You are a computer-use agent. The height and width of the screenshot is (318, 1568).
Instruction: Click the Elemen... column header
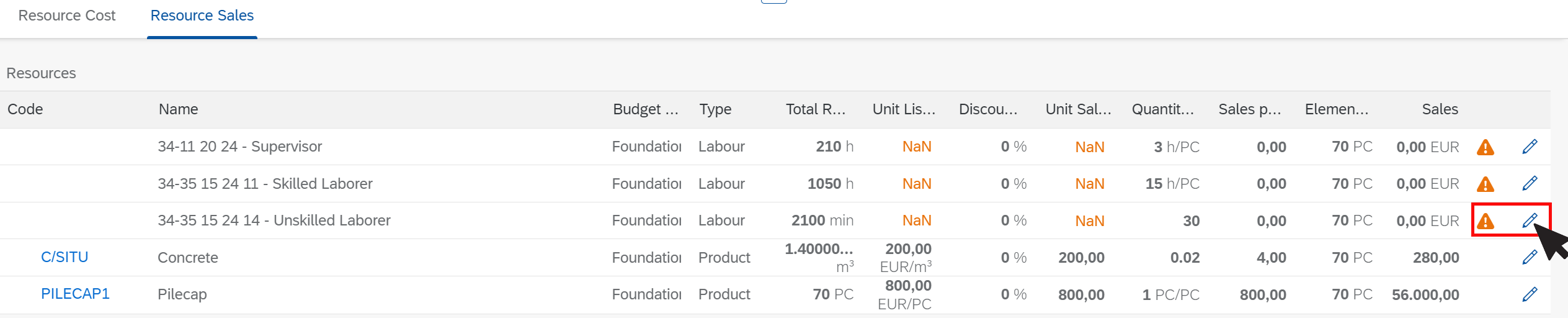(1337, 109)
